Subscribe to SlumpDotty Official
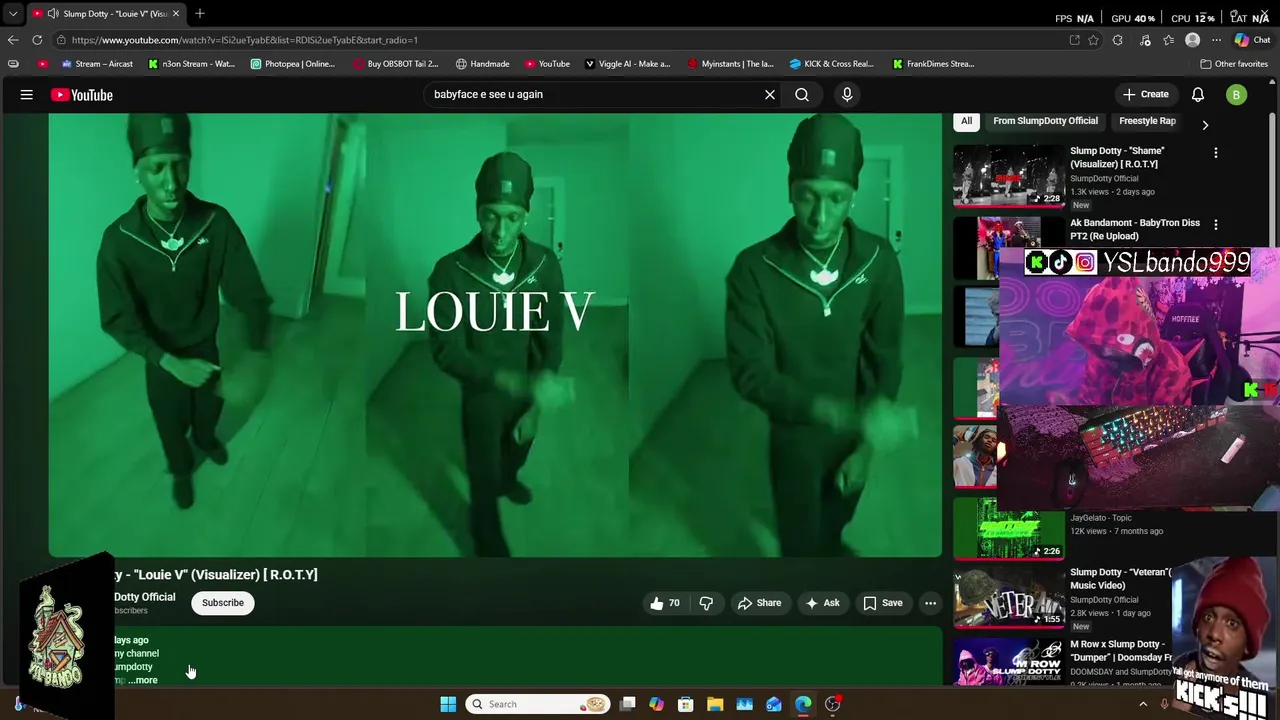Viewport: 1280px width, 720px height. coord(223,603)
